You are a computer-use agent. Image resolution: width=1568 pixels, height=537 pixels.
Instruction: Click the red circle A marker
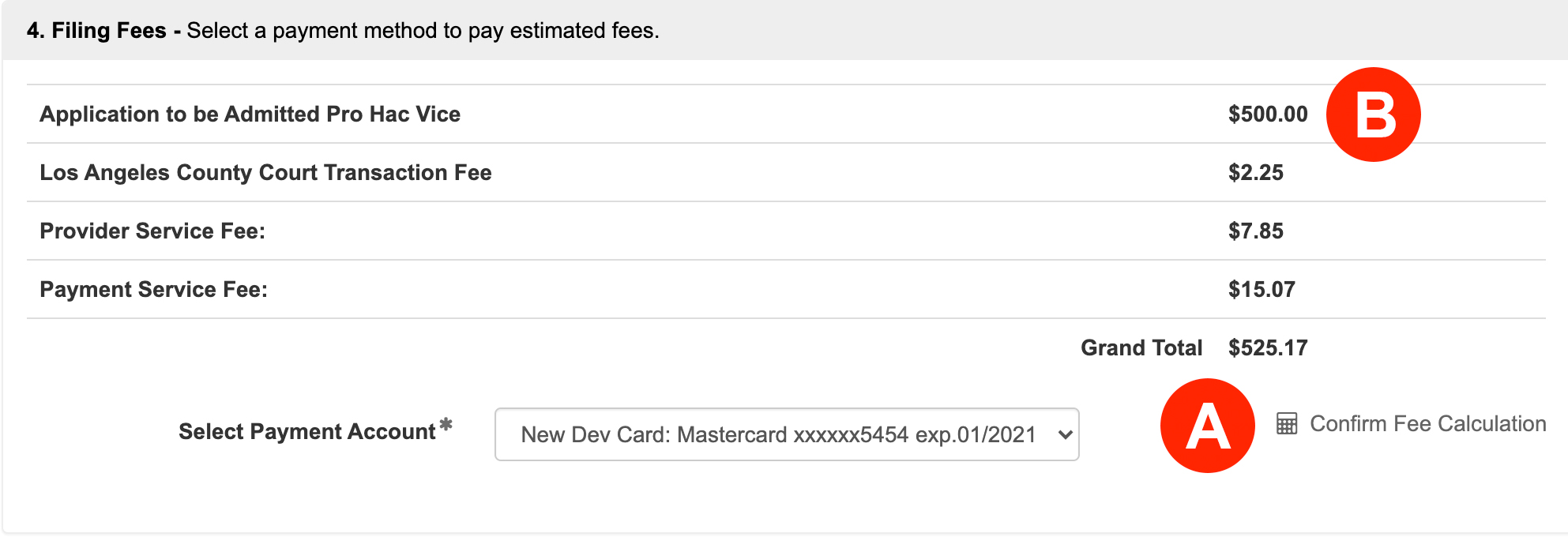tap(1207, 426)
